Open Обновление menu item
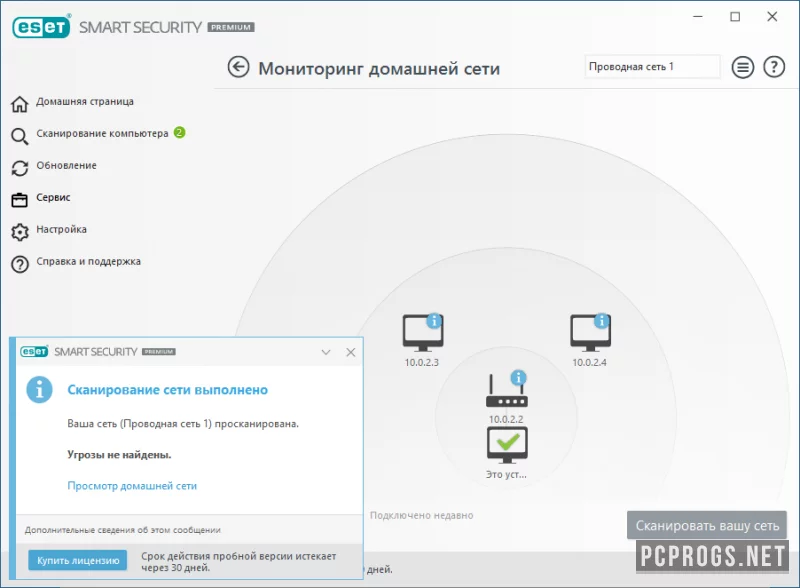The width and height of the screenshot is (800, 588). pyautogui.click(x=66, y=165)
